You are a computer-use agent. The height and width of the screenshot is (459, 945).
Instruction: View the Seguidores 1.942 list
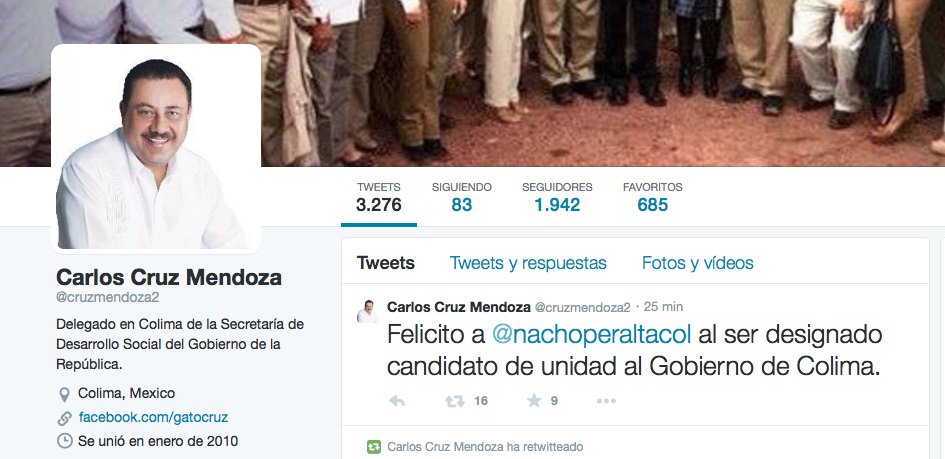557,198
